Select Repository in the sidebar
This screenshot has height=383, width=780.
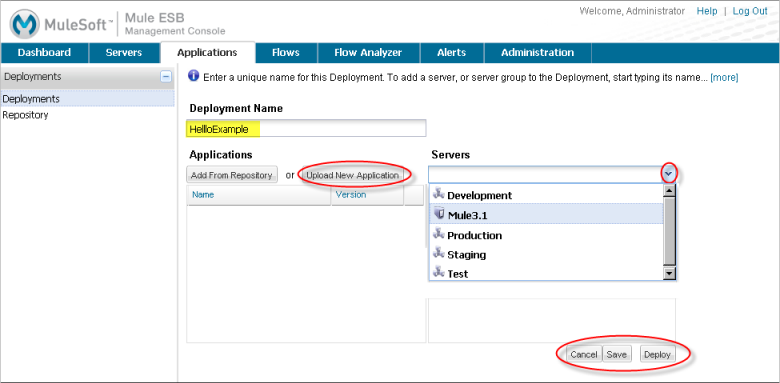25,115
